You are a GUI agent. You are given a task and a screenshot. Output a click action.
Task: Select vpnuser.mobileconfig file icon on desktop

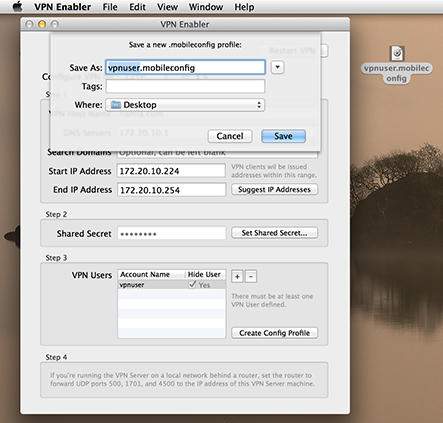point(397,53)
